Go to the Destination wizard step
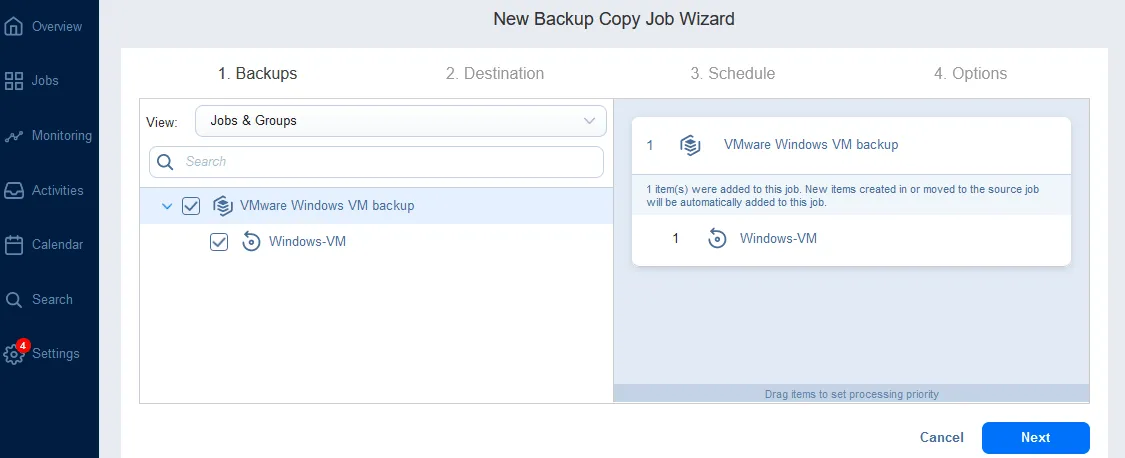This screenshot has width=1125, height=458. 495,74
